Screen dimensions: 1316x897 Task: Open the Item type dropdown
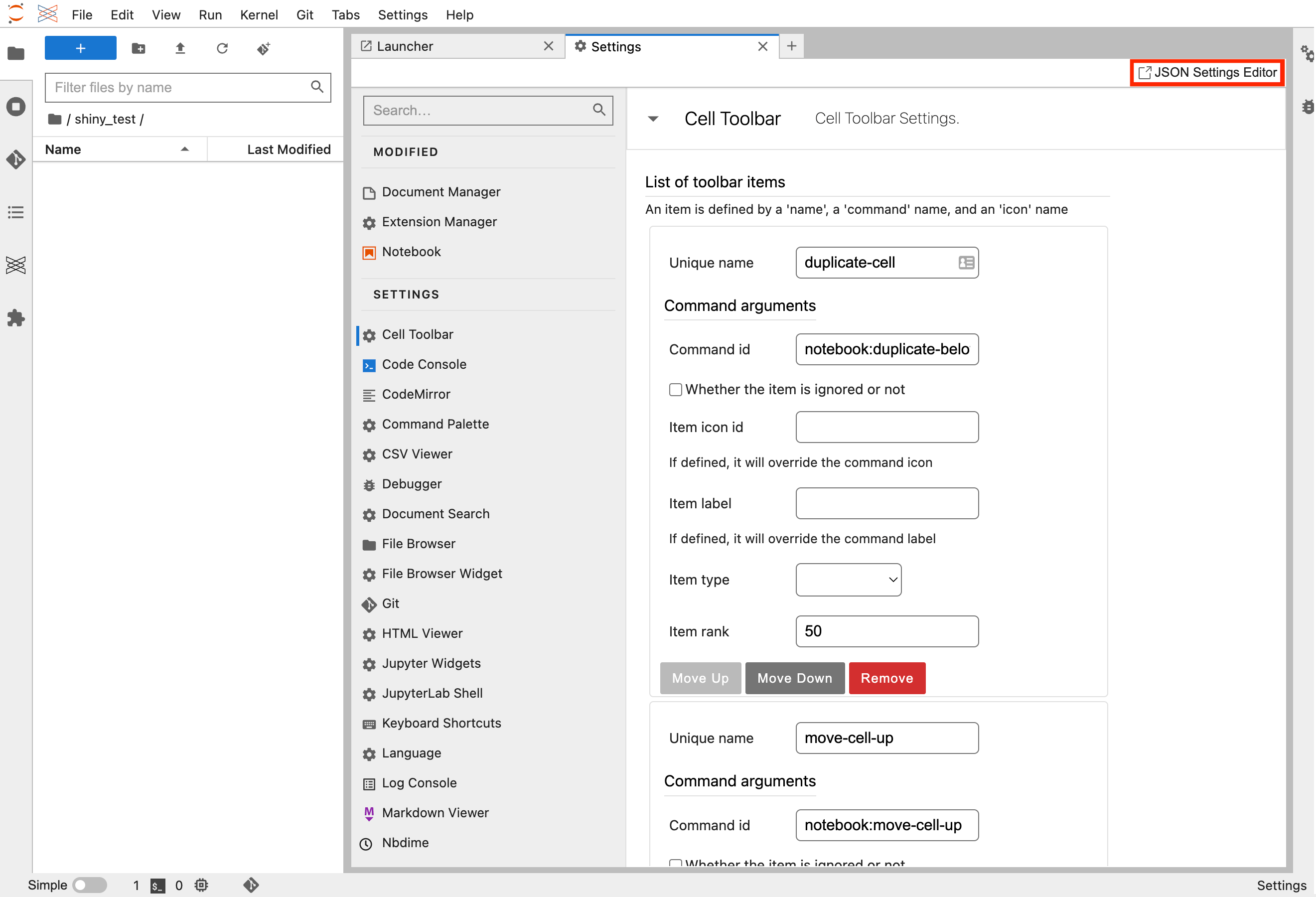click(848, 579)
